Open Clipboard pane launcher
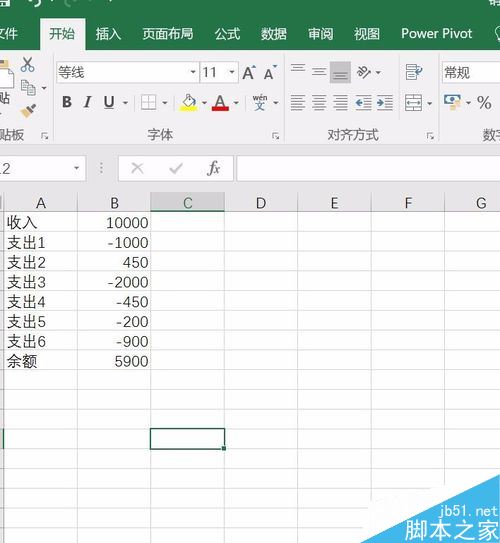Image resolution: width=500 pixels, height=543 pixels. point(44,136)
